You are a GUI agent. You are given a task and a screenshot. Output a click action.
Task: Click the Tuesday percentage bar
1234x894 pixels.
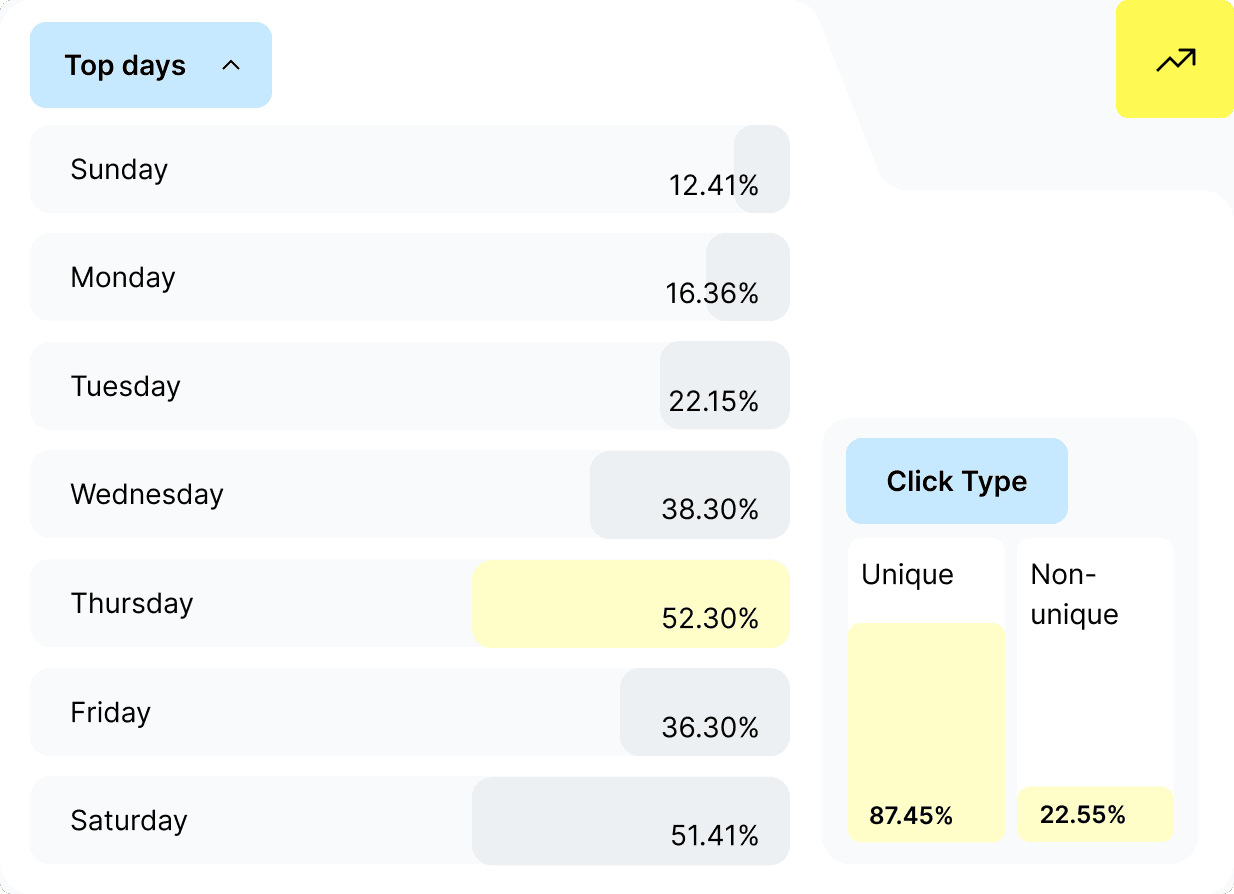tap(724, 385)
